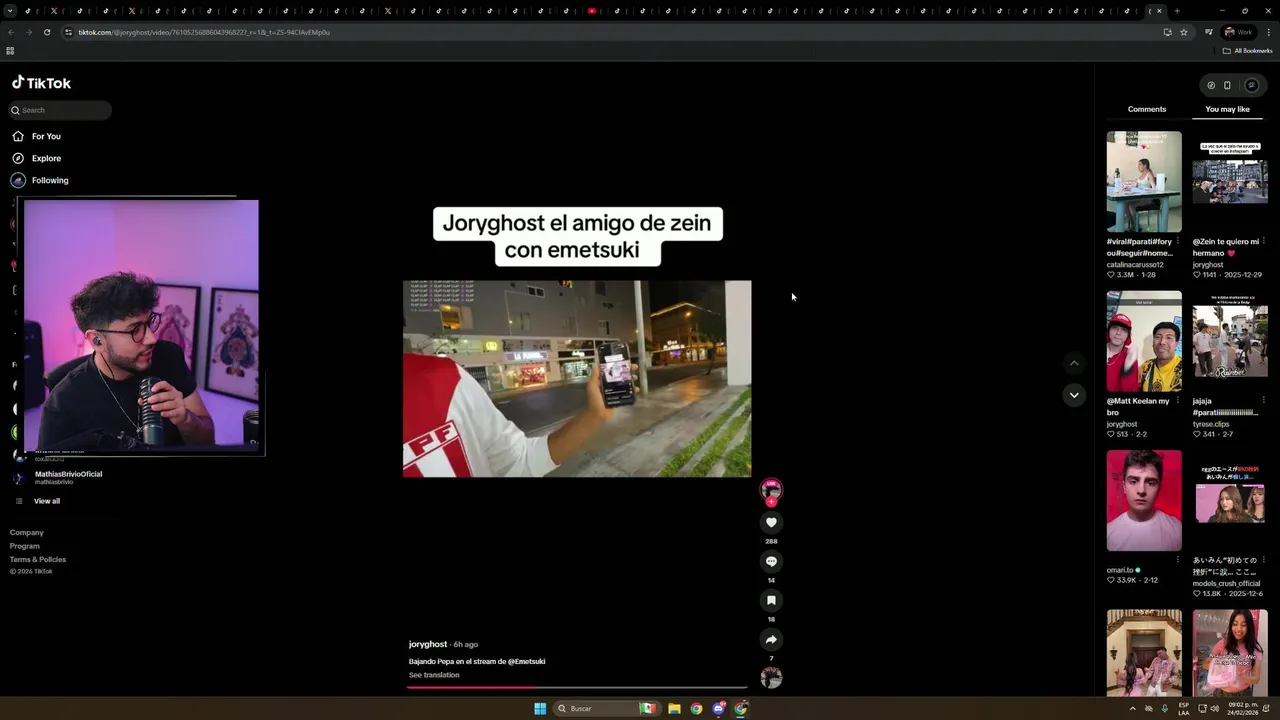Open the Program footer link
This screenshot has height=720, width=1280.
click(x=25, y=546)
